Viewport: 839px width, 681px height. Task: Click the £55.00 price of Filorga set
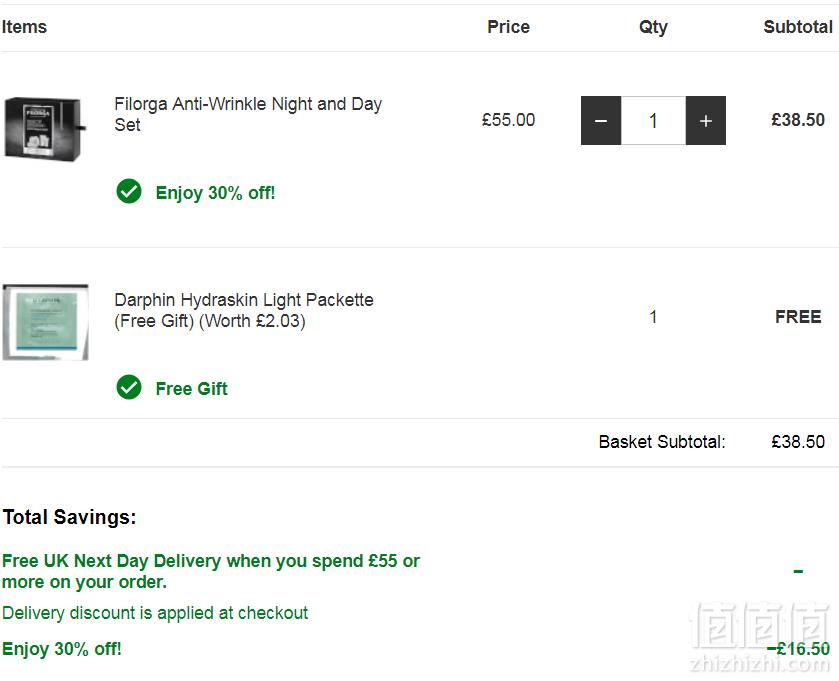pyautogui.click(x=508, y=120)
